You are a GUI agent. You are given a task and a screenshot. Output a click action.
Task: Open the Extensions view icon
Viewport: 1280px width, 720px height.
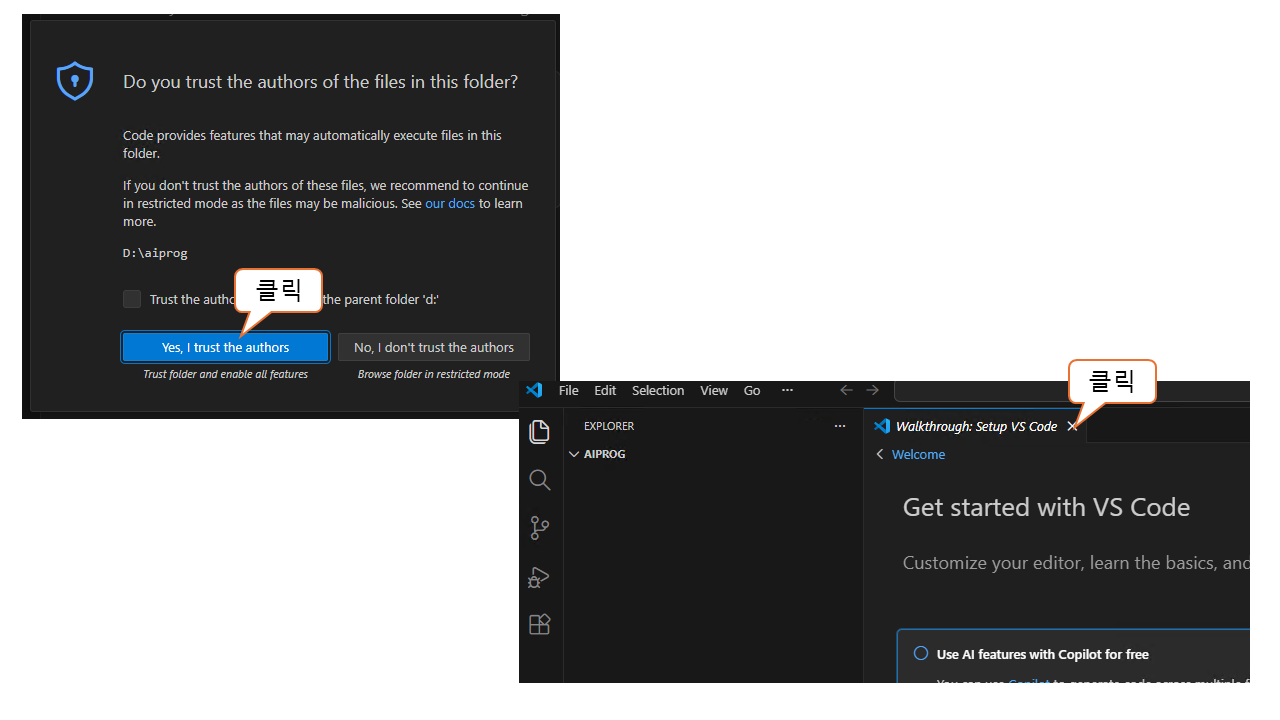[x=540, y=625]
